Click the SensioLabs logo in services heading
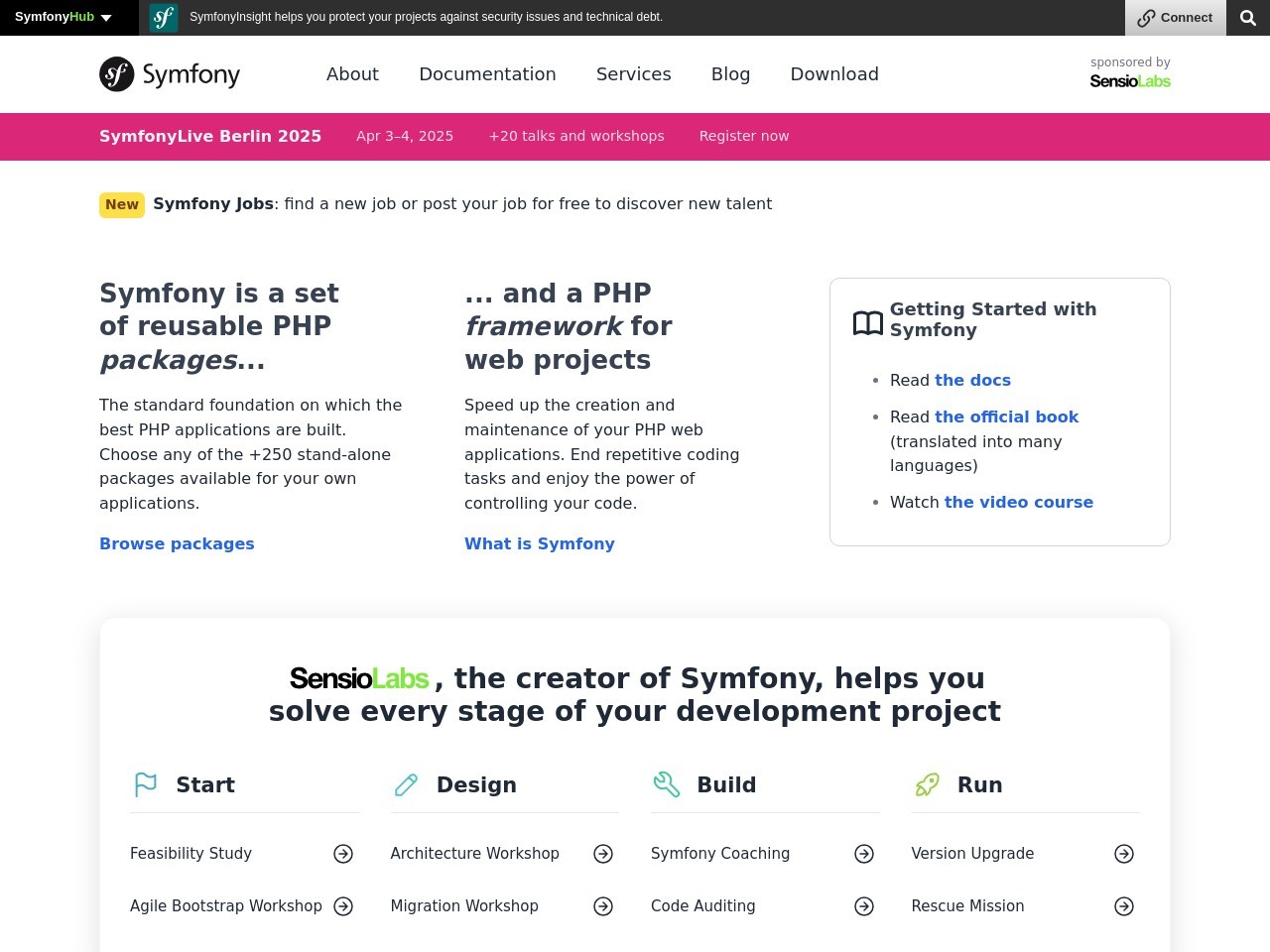Image resolution: width=1270 pixels, height=952 pixels. click(359, 678)
